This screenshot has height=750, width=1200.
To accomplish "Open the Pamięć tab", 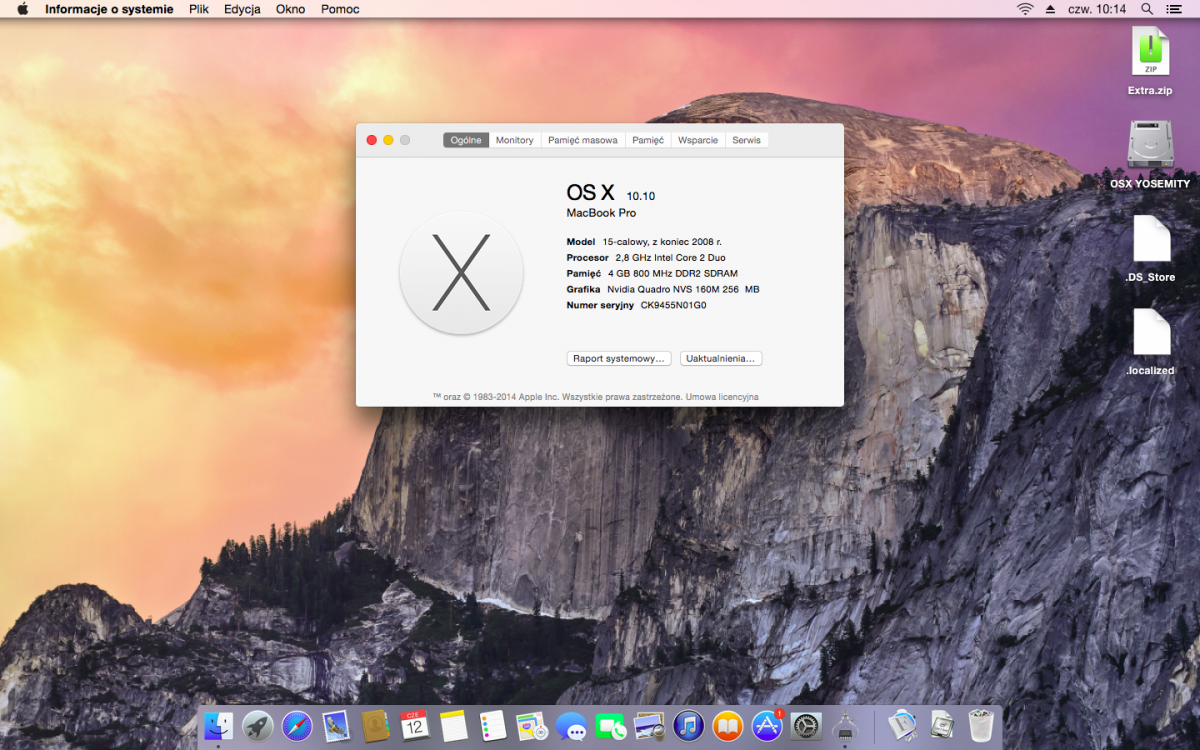I will [648, 140].
